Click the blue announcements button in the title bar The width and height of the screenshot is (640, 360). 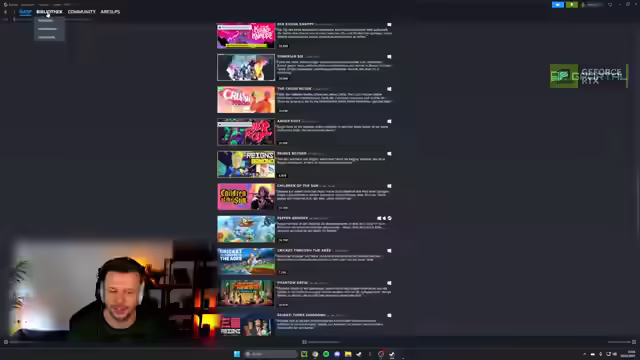coord(558,4)
